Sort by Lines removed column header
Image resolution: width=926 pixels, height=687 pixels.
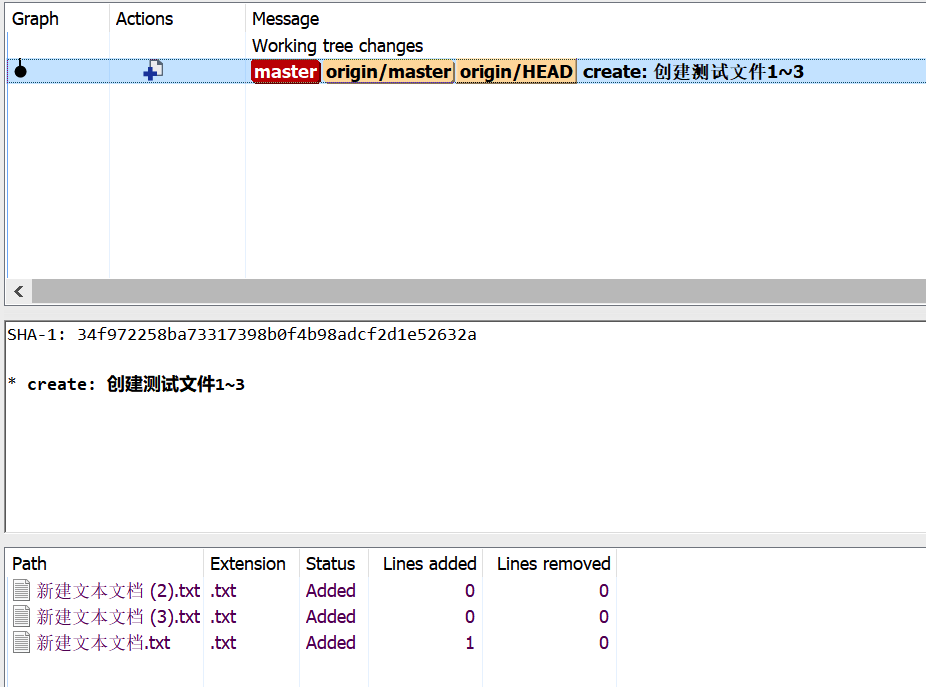tap(553, 564)
